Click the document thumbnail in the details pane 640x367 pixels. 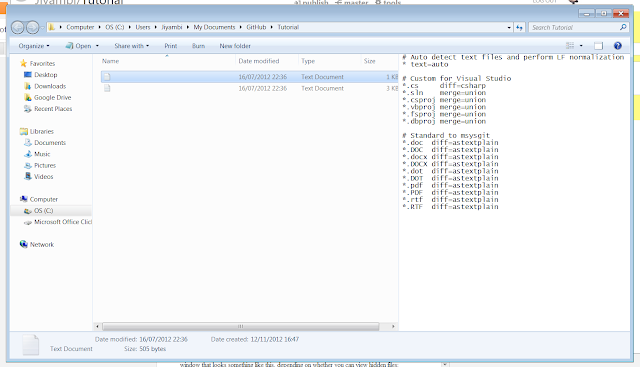click(x=31, y=345)
